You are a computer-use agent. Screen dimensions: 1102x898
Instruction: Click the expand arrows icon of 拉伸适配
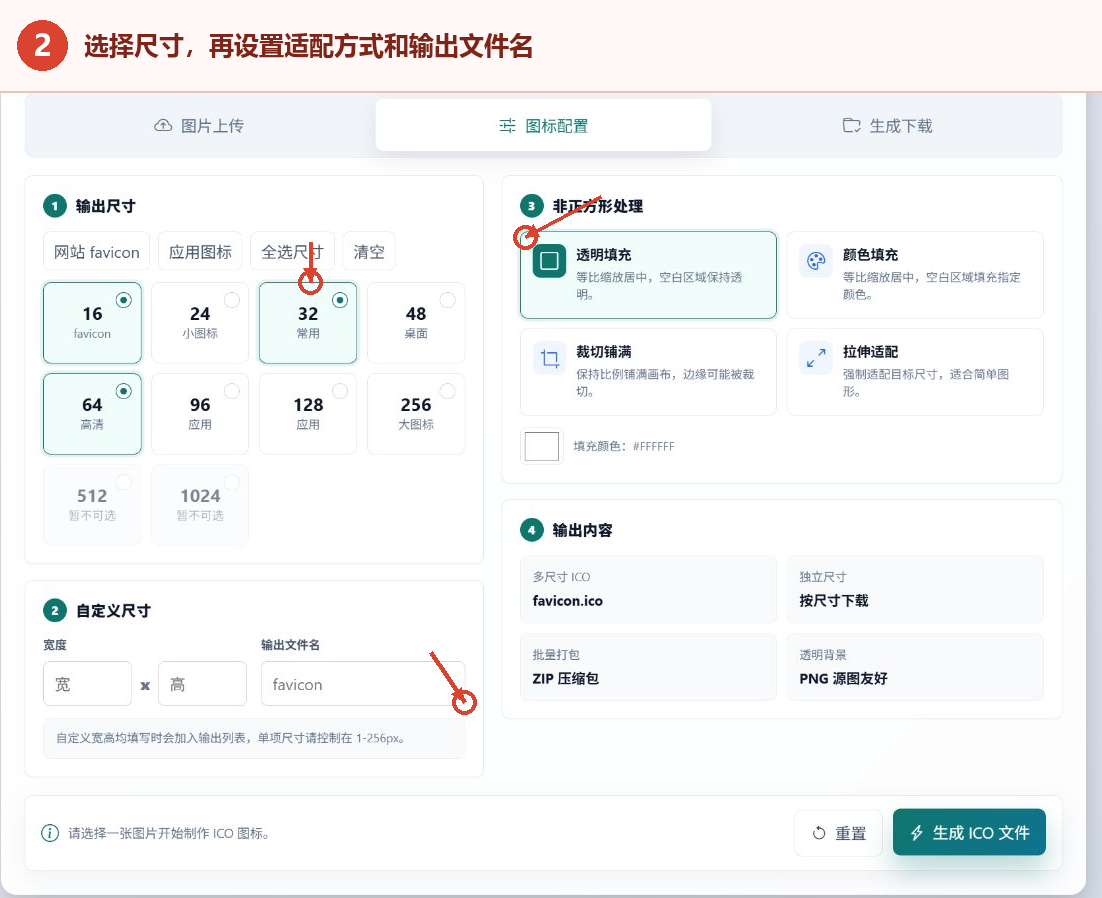[x=816, y=358]
